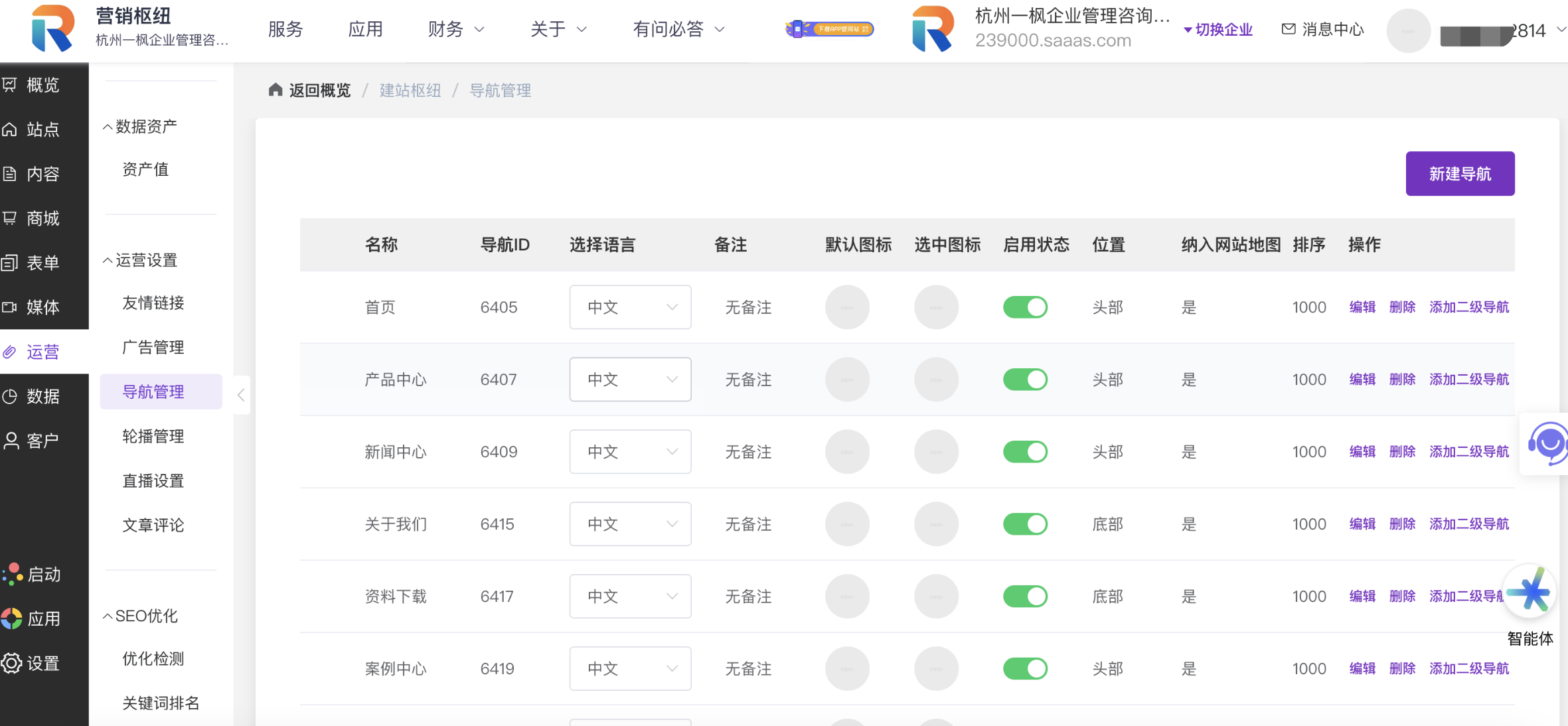The width and height of the screenshot is (1568, 726).
Task: Click default icon placeholder for 案例中心
Action: click(x=847, y=669)
